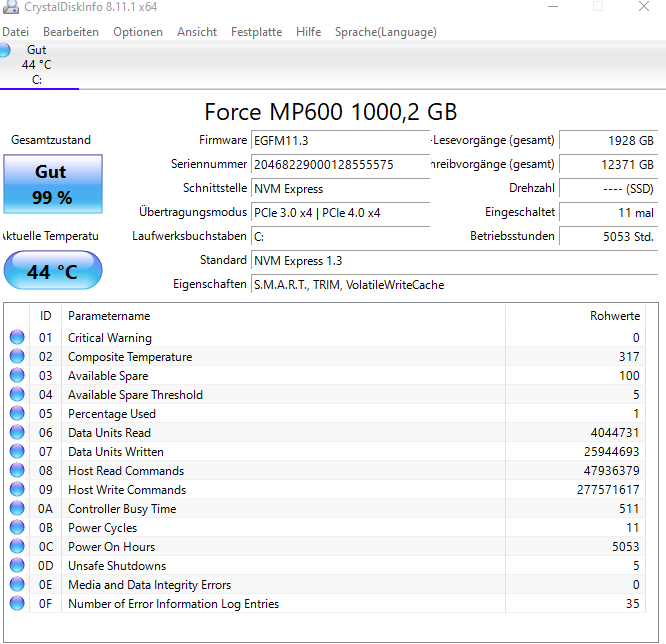Select the Available Spare Threshold parameter name
Screen dimensions: 666x644
click(135, 395)
